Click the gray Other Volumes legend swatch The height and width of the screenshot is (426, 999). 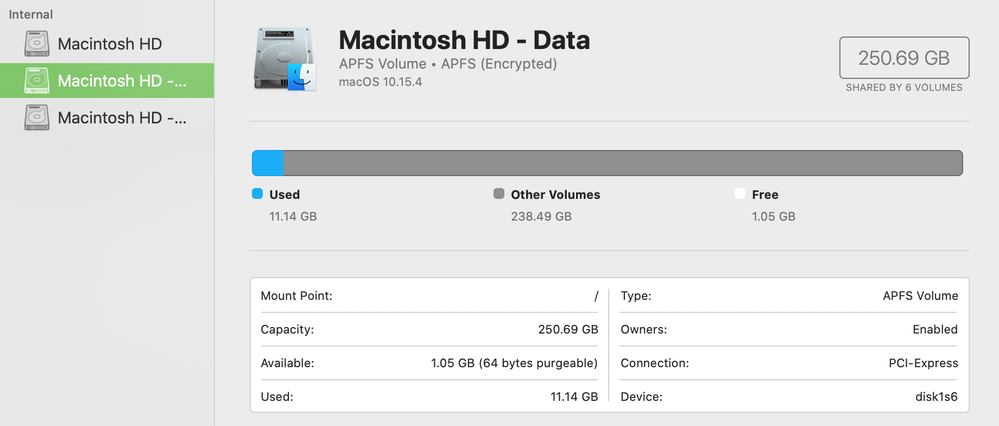(499, 194)
